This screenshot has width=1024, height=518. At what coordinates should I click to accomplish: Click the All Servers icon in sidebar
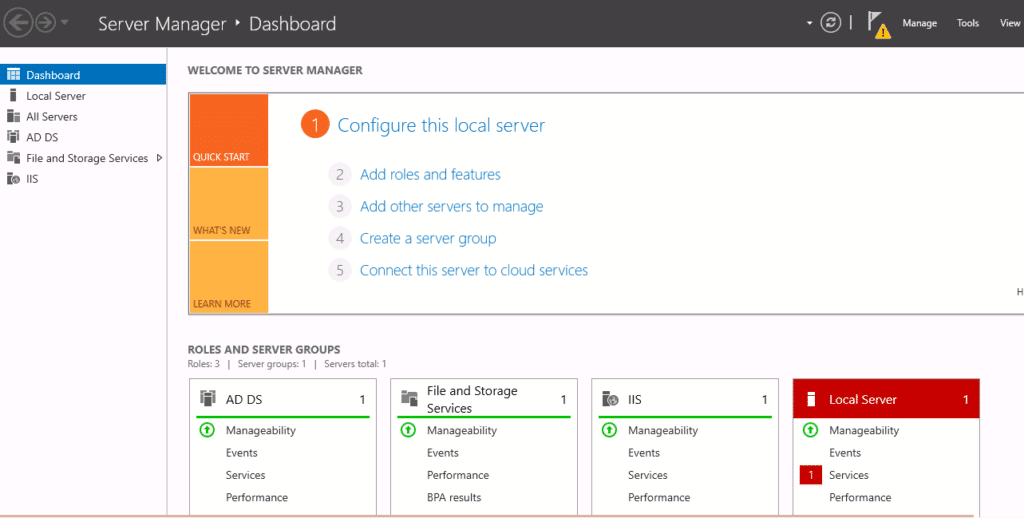[13, 116]
